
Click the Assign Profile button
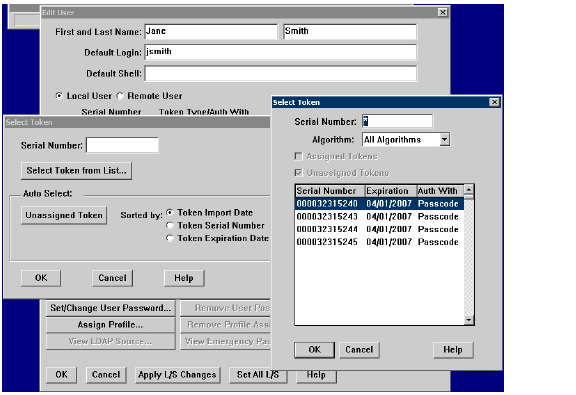coord(111,325)
